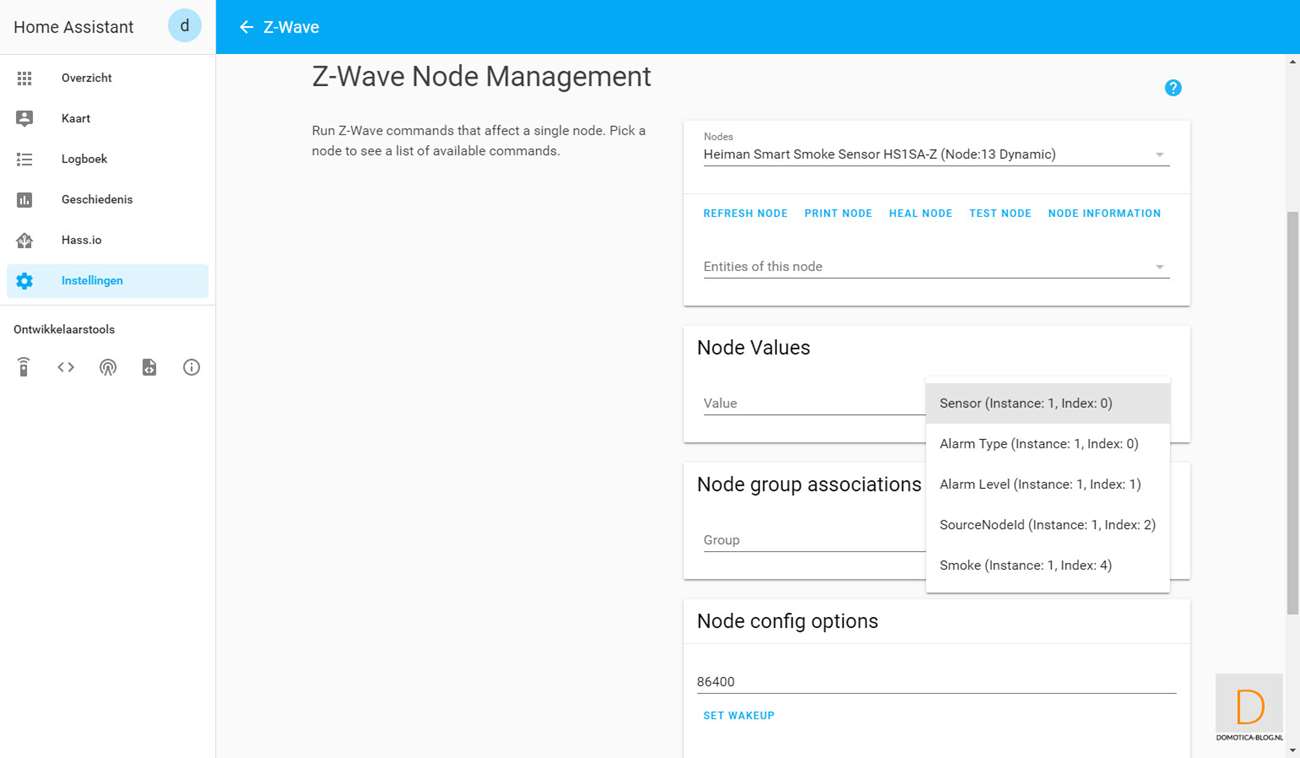Open the Group dropdown field
The width and height of the screenshot is (1300, 758).
[x=812, y=540]
